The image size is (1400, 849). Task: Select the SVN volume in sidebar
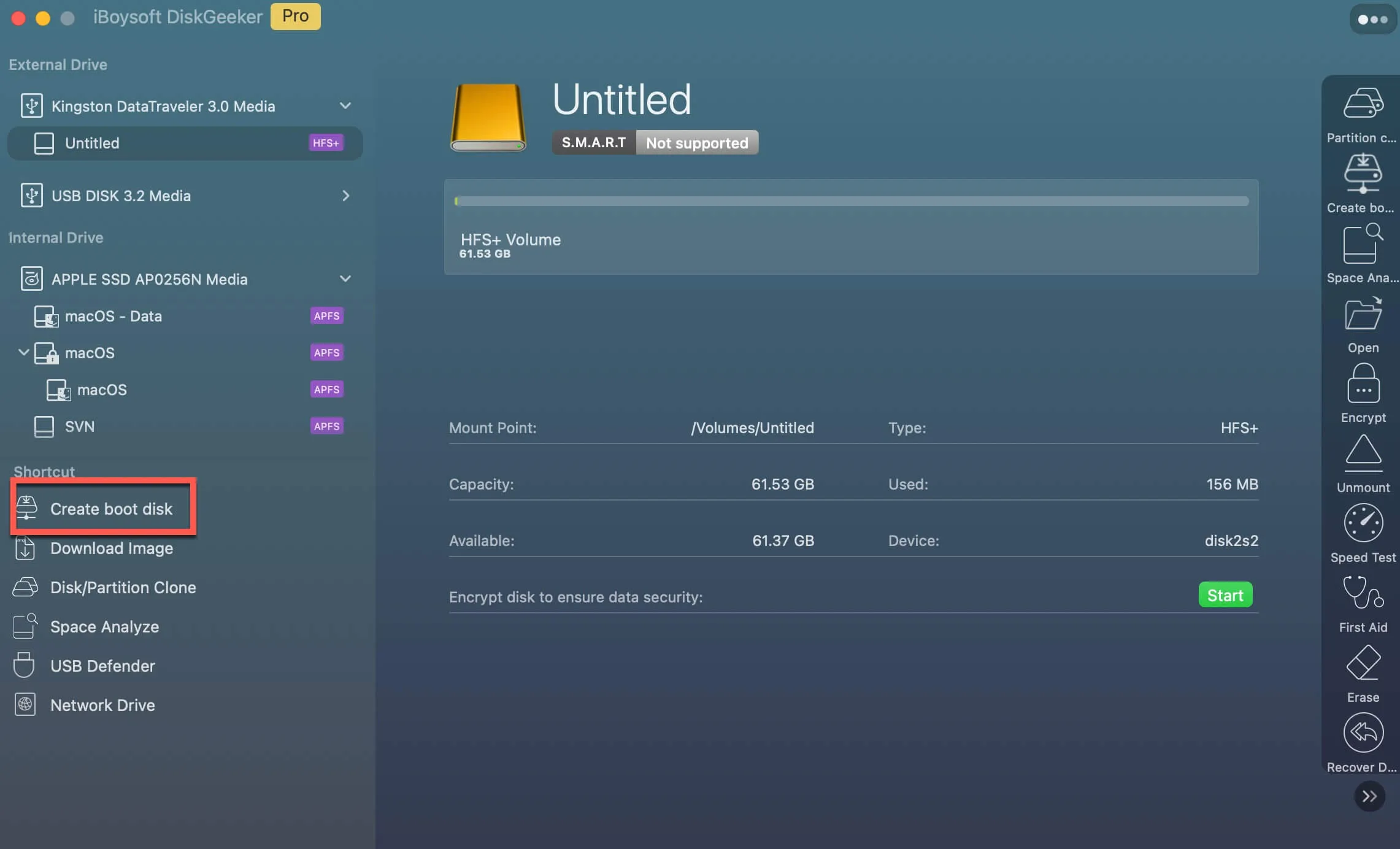[x=80, y=426]
